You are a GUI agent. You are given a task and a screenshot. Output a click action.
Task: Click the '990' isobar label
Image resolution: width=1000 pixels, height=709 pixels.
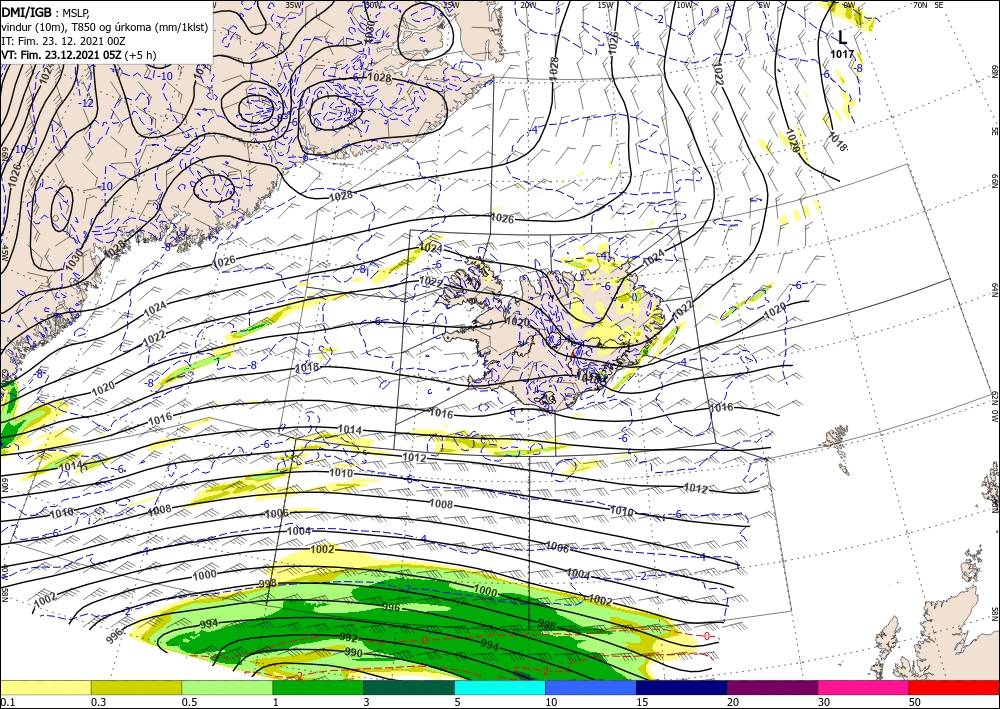tap(353, 654)
